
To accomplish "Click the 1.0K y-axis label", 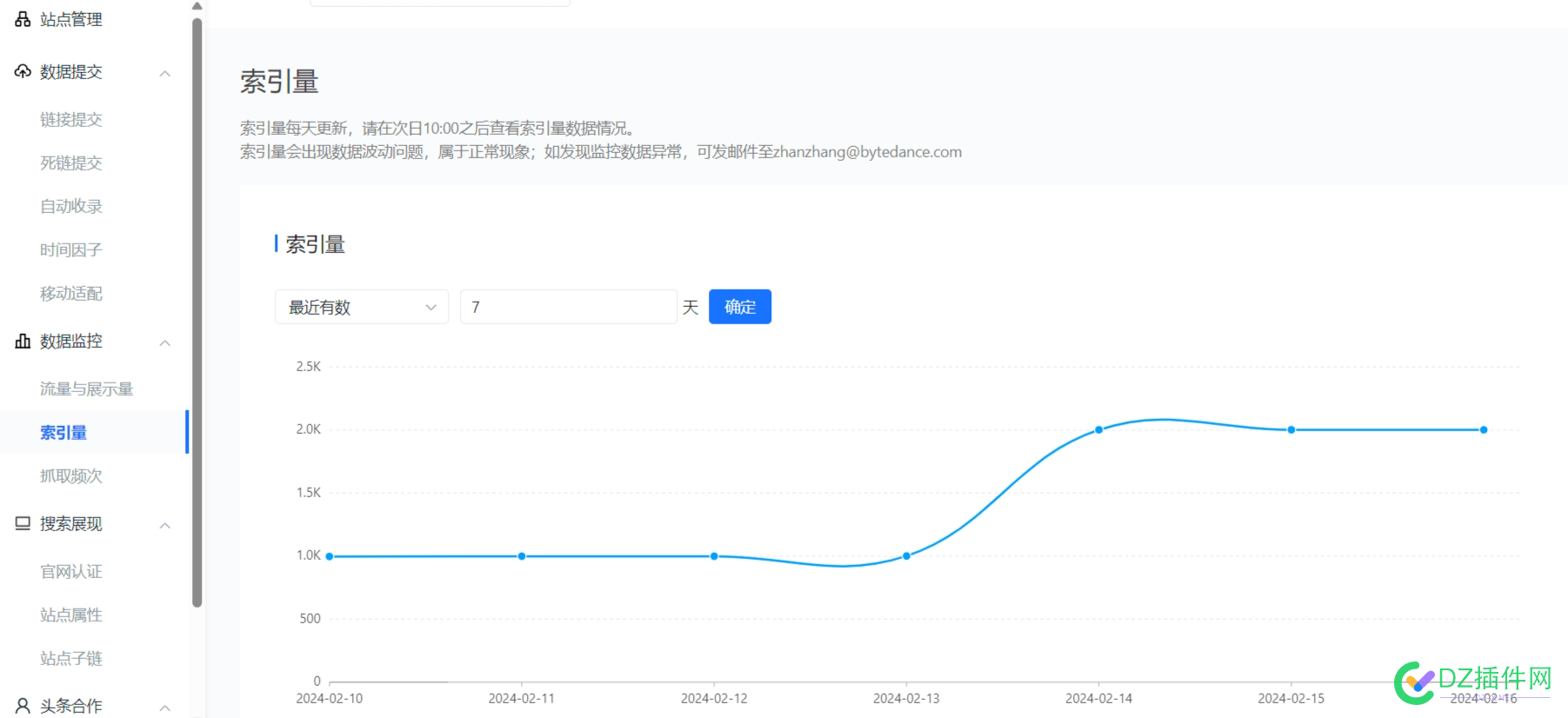I will click(309, 555).
